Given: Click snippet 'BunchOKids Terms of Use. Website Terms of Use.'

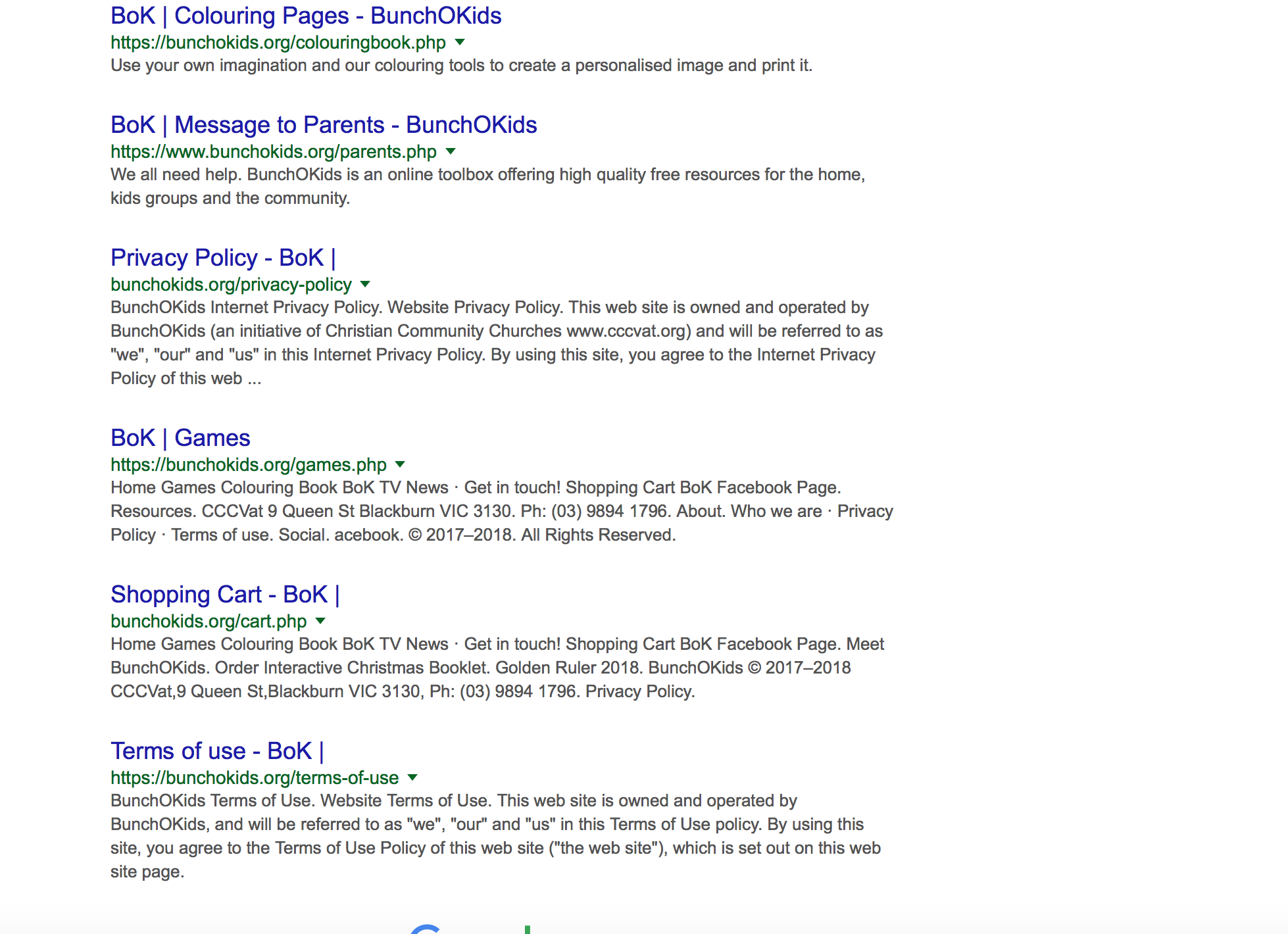Looking at the screenshot, I should [x=496, y=836].
